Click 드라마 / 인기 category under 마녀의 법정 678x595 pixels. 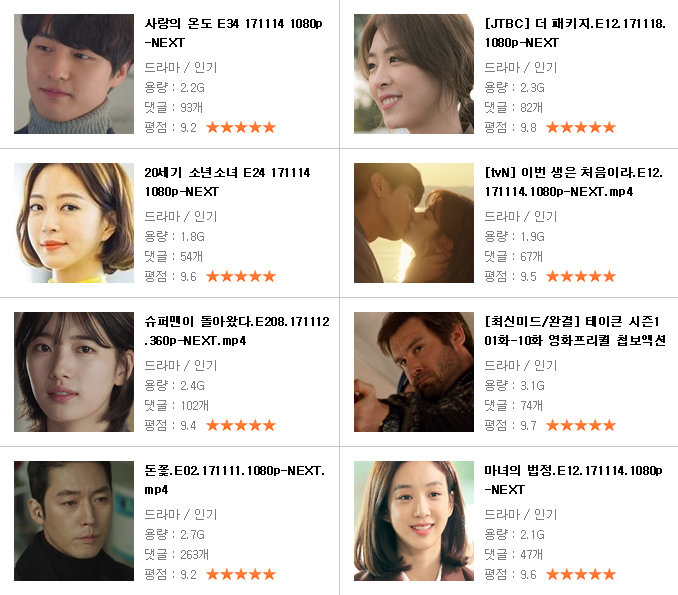521,514
